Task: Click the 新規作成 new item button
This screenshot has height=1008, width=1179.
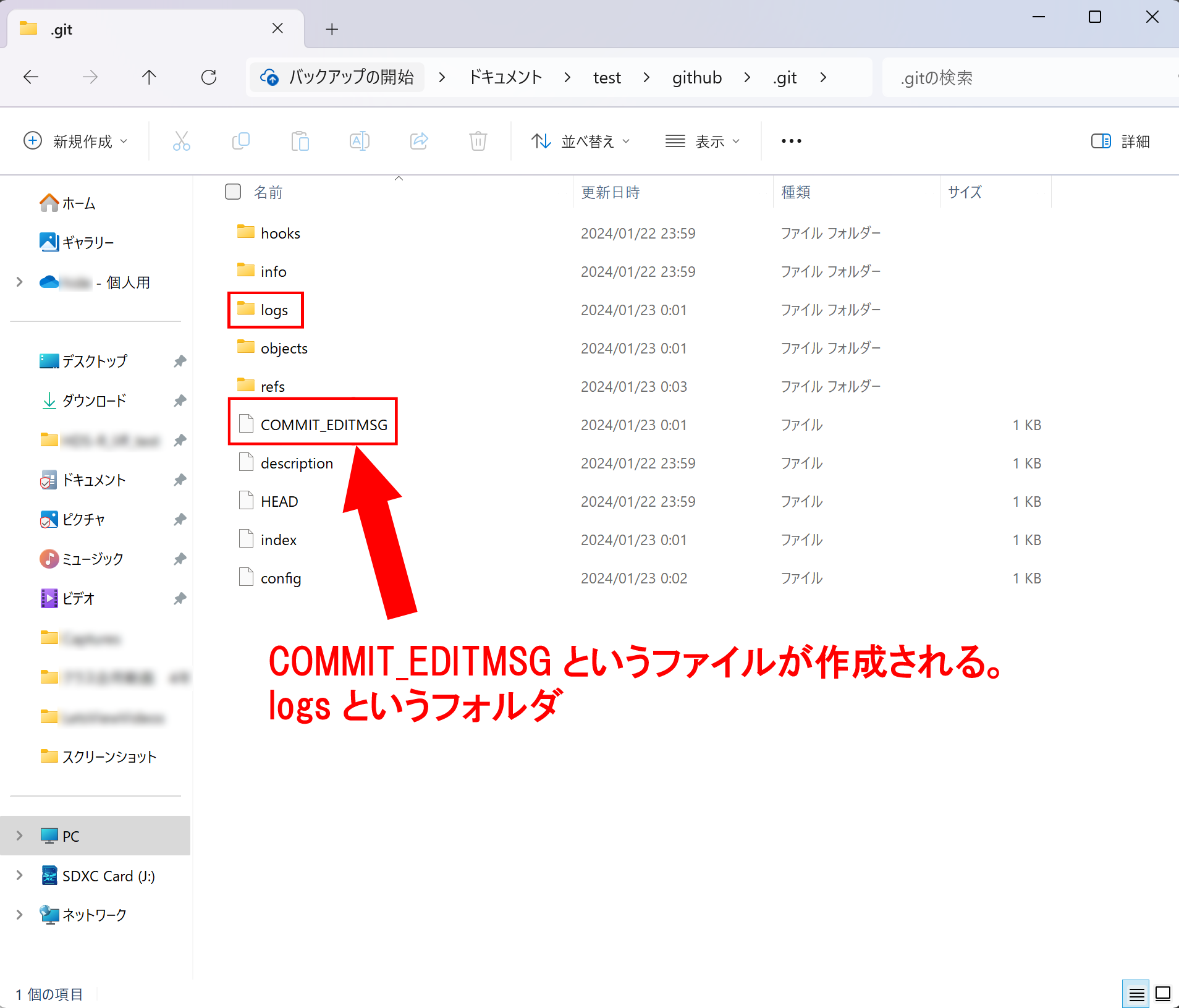Action: pyautogui.click(x=77, y=141)
